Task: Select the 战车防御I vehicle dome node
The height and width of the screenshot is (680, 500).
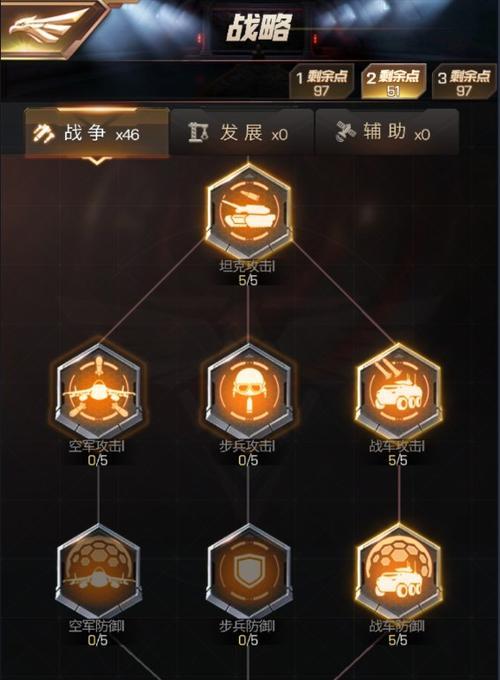Action: 398,572
